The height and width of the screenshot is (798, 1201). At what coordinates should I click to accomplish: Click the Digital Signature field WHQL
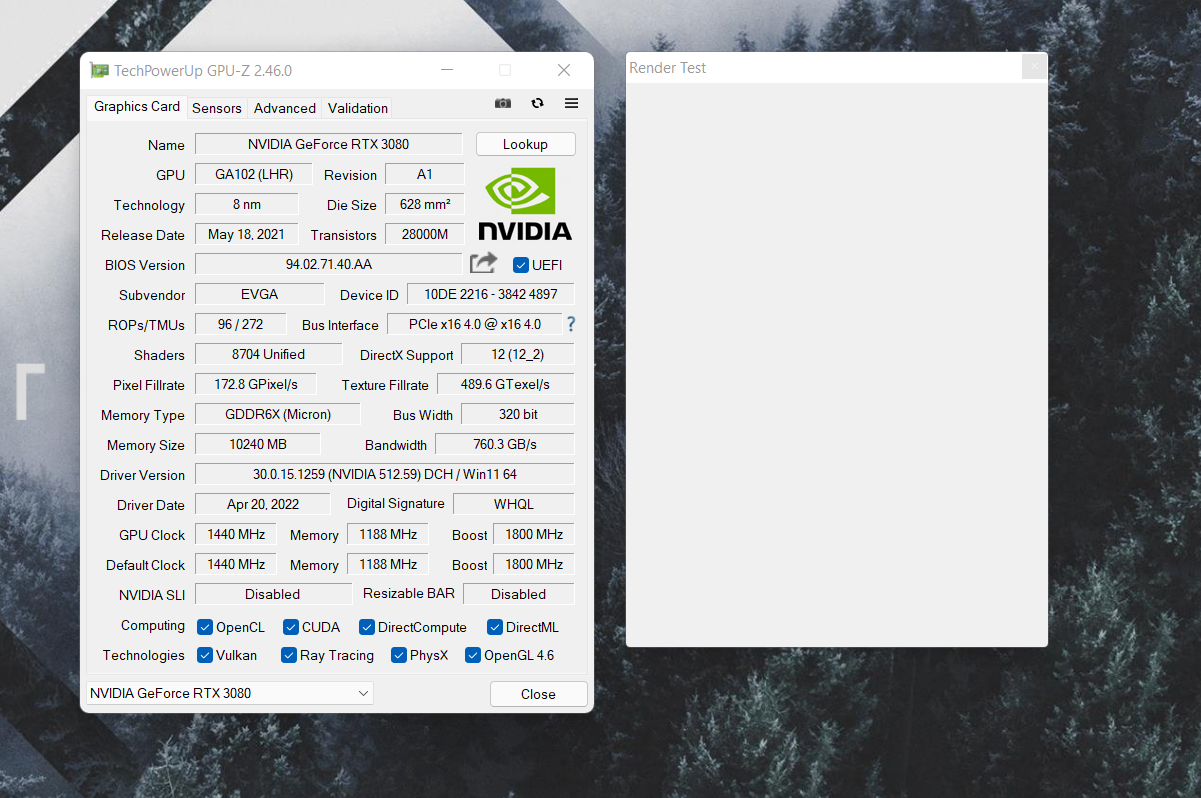(x=514, y=504)
